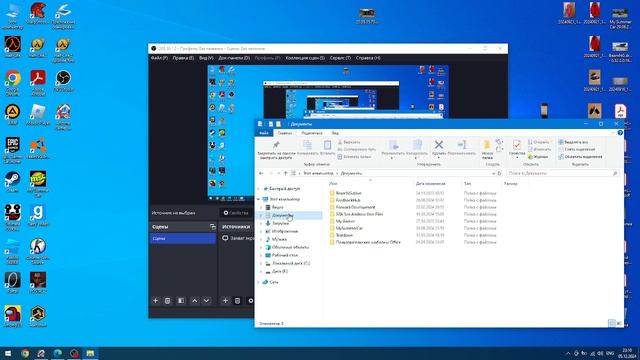Click the Move to icon in ribbon
The width and height of the screenshot is (640, 360).
(393, 144)
